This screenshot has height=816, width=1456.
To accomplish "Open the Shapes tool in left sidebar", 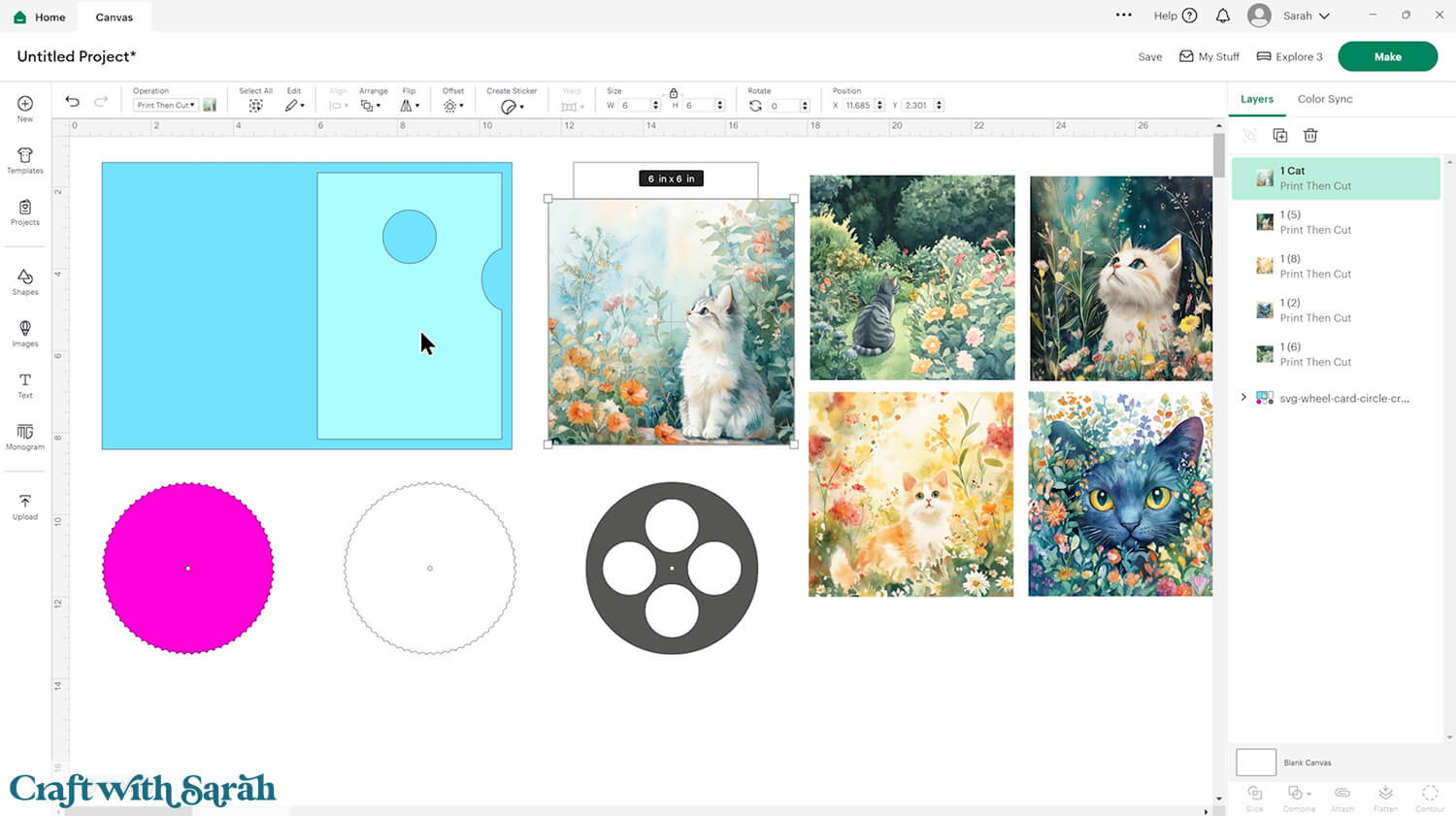I will pyautogui.click(x=25, y=281).
